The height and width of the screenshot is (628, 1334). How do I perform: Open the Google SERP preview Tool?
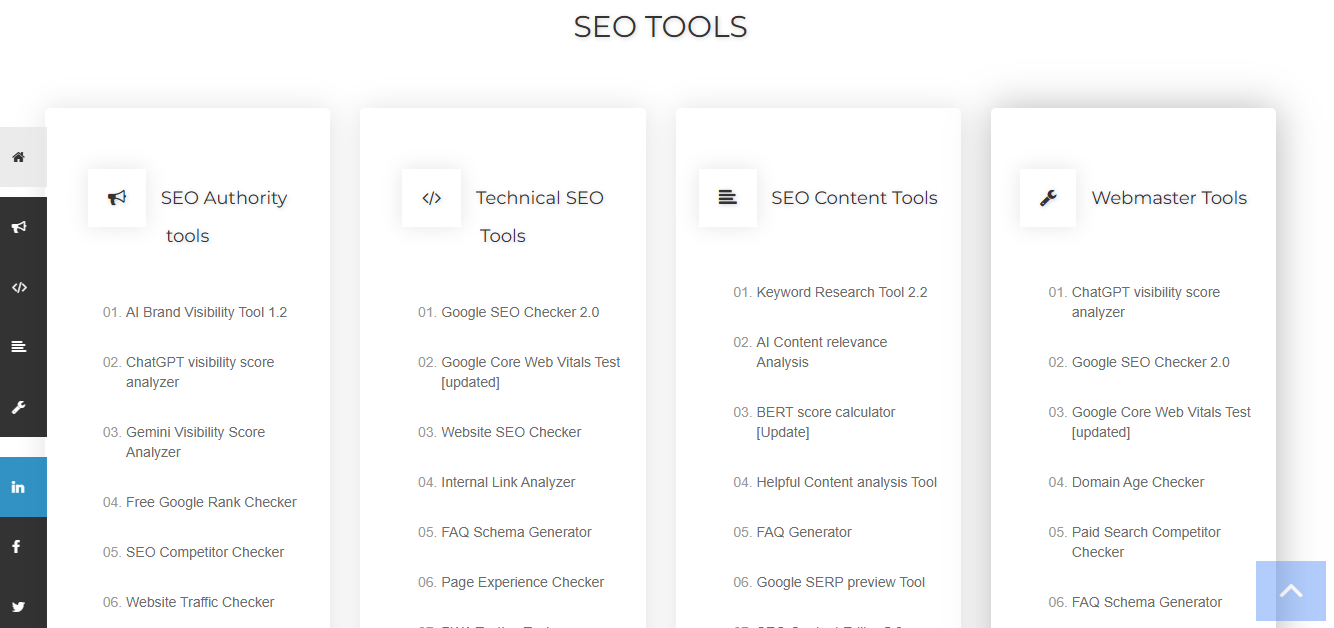point(840,582)
